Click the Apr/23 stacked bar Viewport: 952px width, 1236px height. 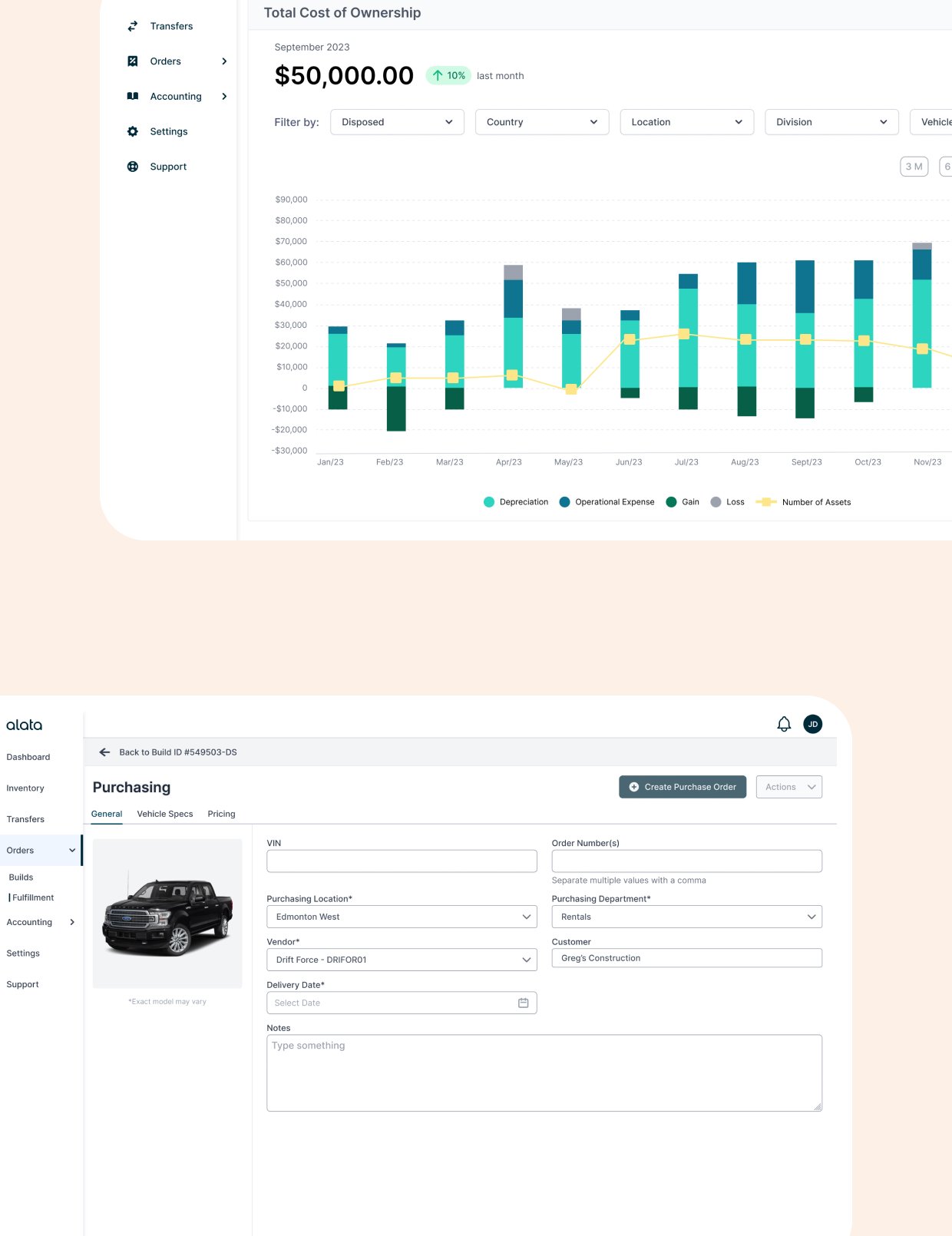tap(514, 326)
